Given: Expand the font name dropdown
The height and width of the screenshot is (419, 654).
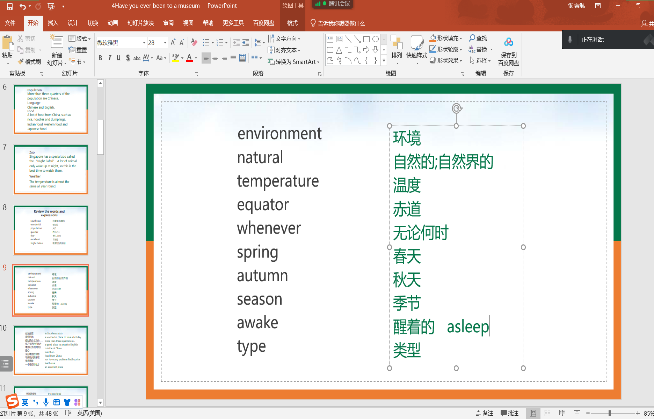Looking at the screenshot, I should [x=138, y=42].
